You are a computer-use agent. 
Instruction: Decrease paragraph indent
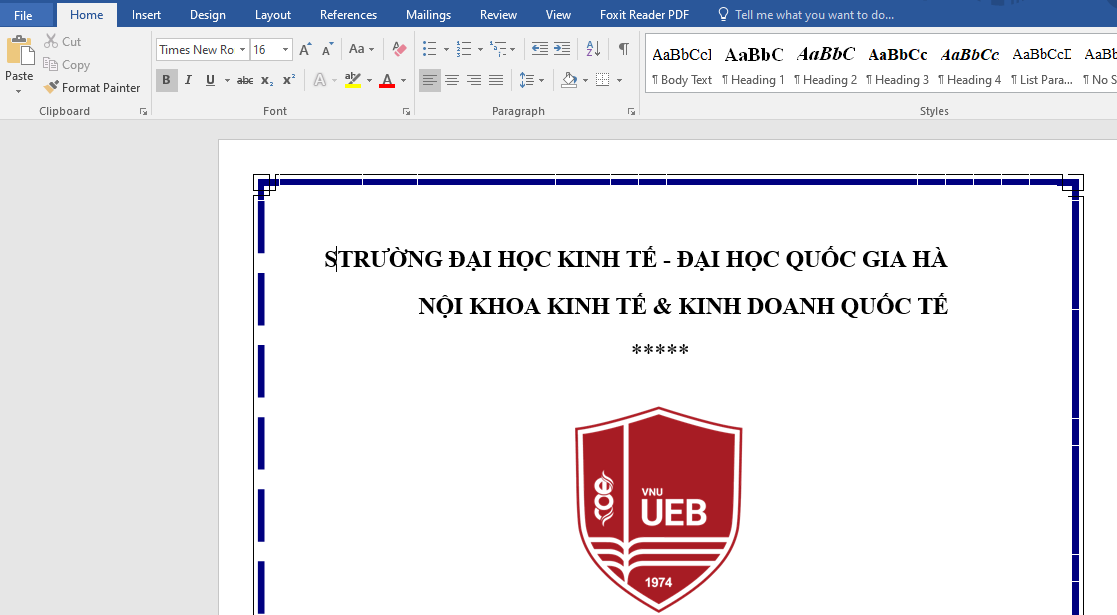pyautogui.click(x=539, y=49)
